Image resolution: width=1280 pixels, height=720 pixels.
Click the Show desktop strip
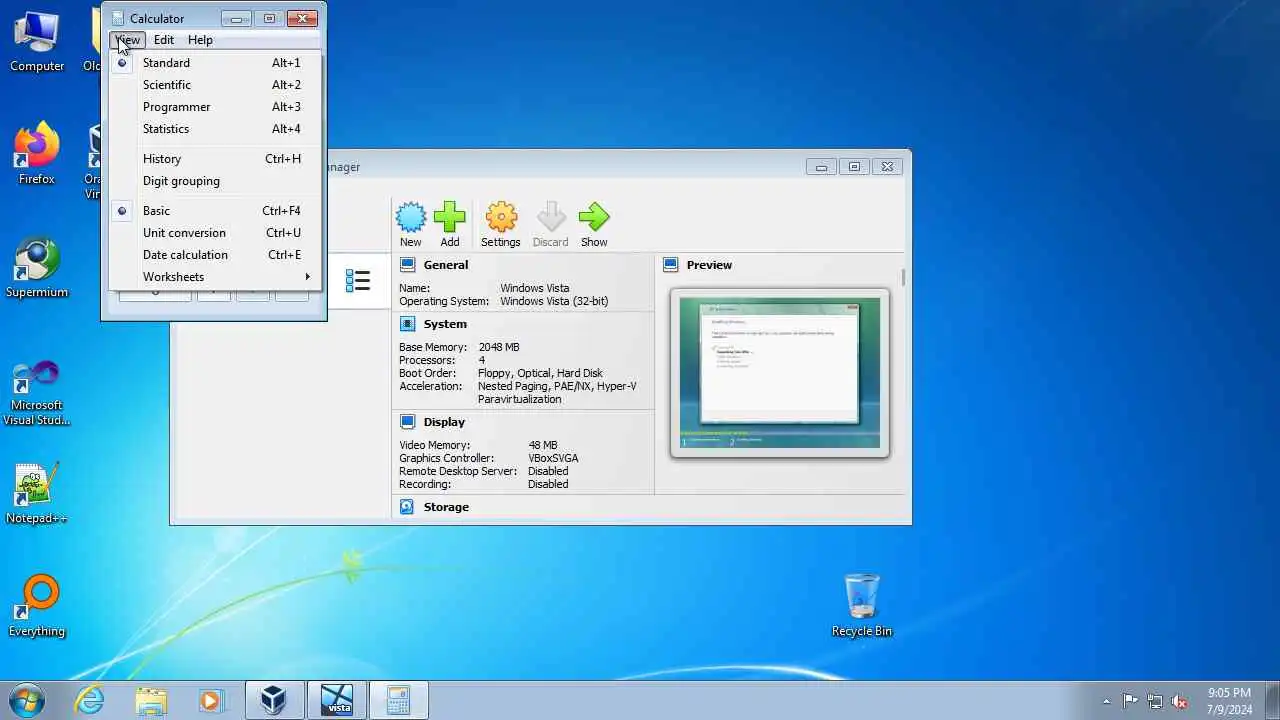pyautogui.click(x=1272, y=701)
